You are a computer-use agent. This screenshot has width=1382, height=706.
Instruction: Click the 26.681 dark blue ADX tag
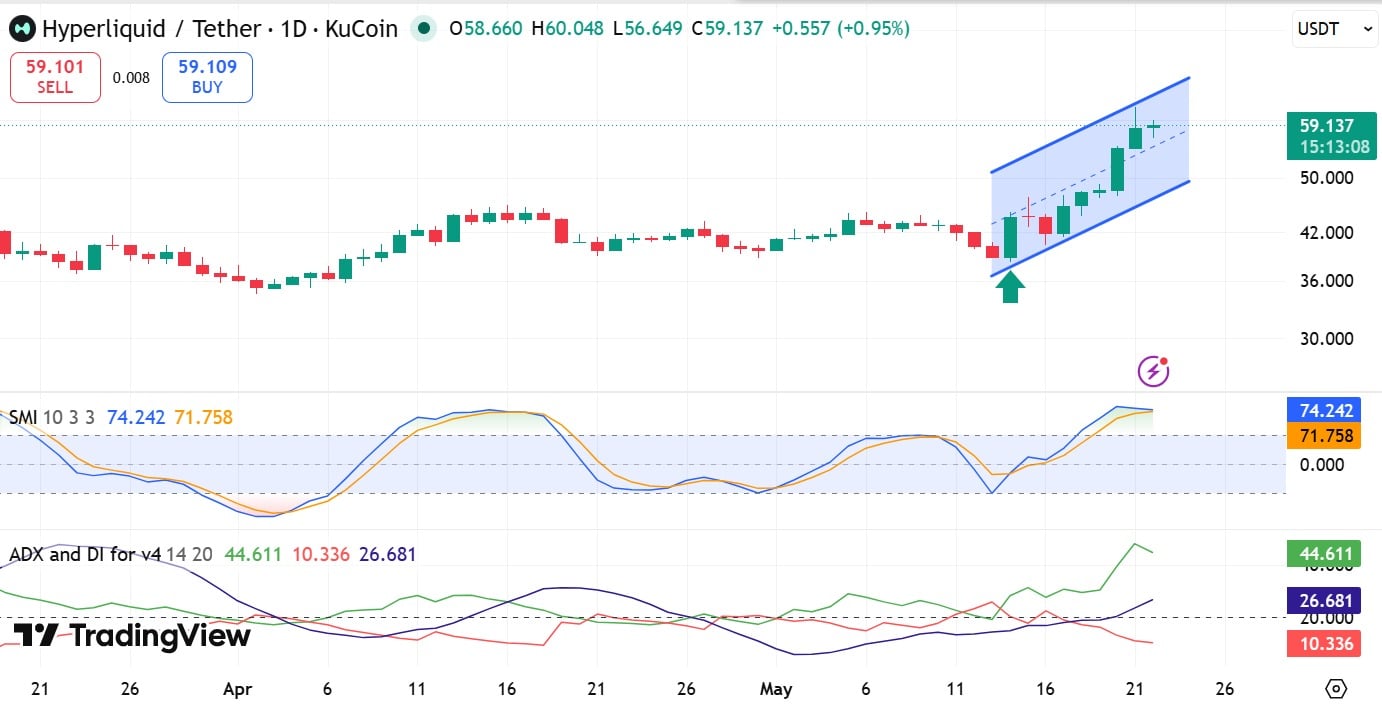(1324, 601)
